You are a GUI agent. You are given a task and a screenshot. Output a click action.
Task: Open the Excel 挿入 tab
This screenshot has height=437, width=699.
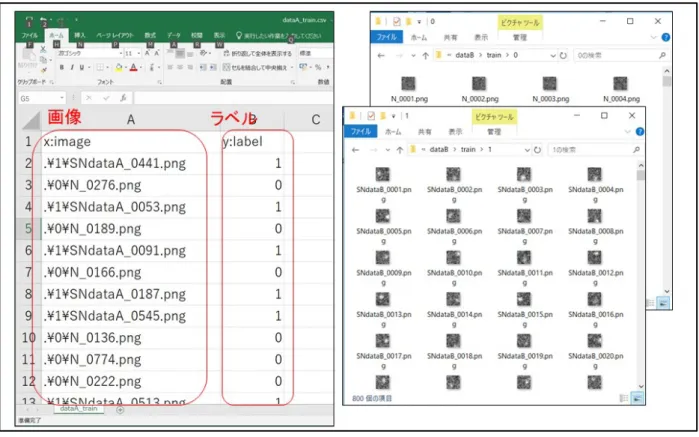click(80, 35)
